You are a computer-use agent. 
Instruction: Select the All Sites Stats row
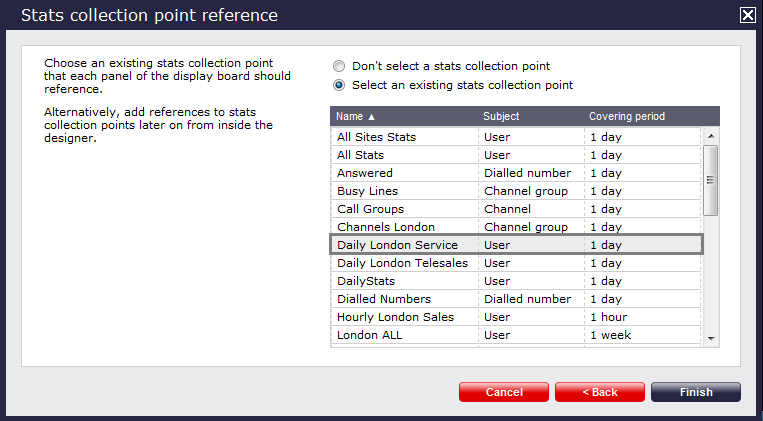[516, 137]
